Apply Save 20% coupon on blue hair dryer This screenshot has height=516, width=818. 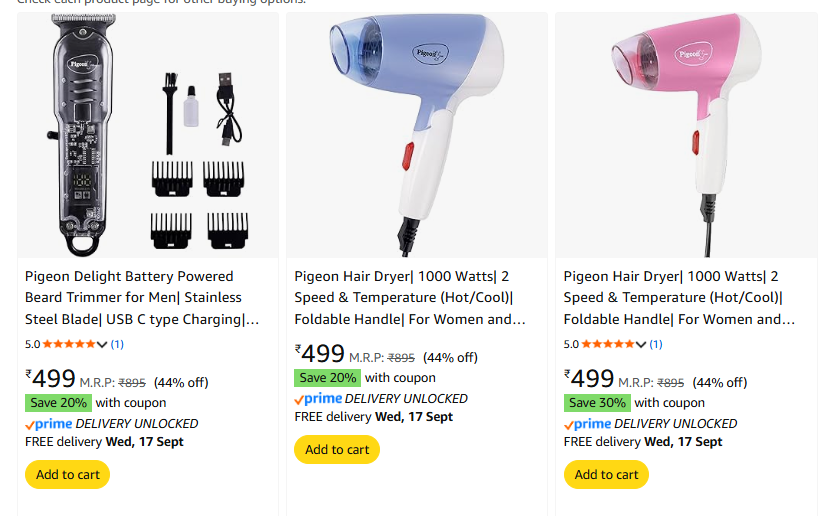click(328, 378)
